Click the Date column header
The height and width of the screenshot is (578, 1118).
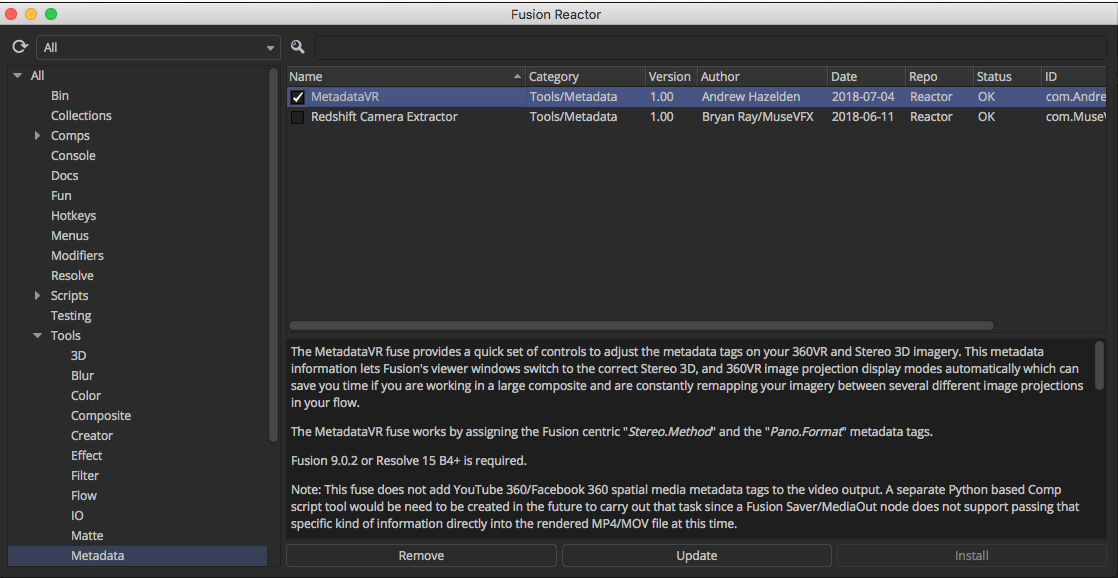coord(866,76)
